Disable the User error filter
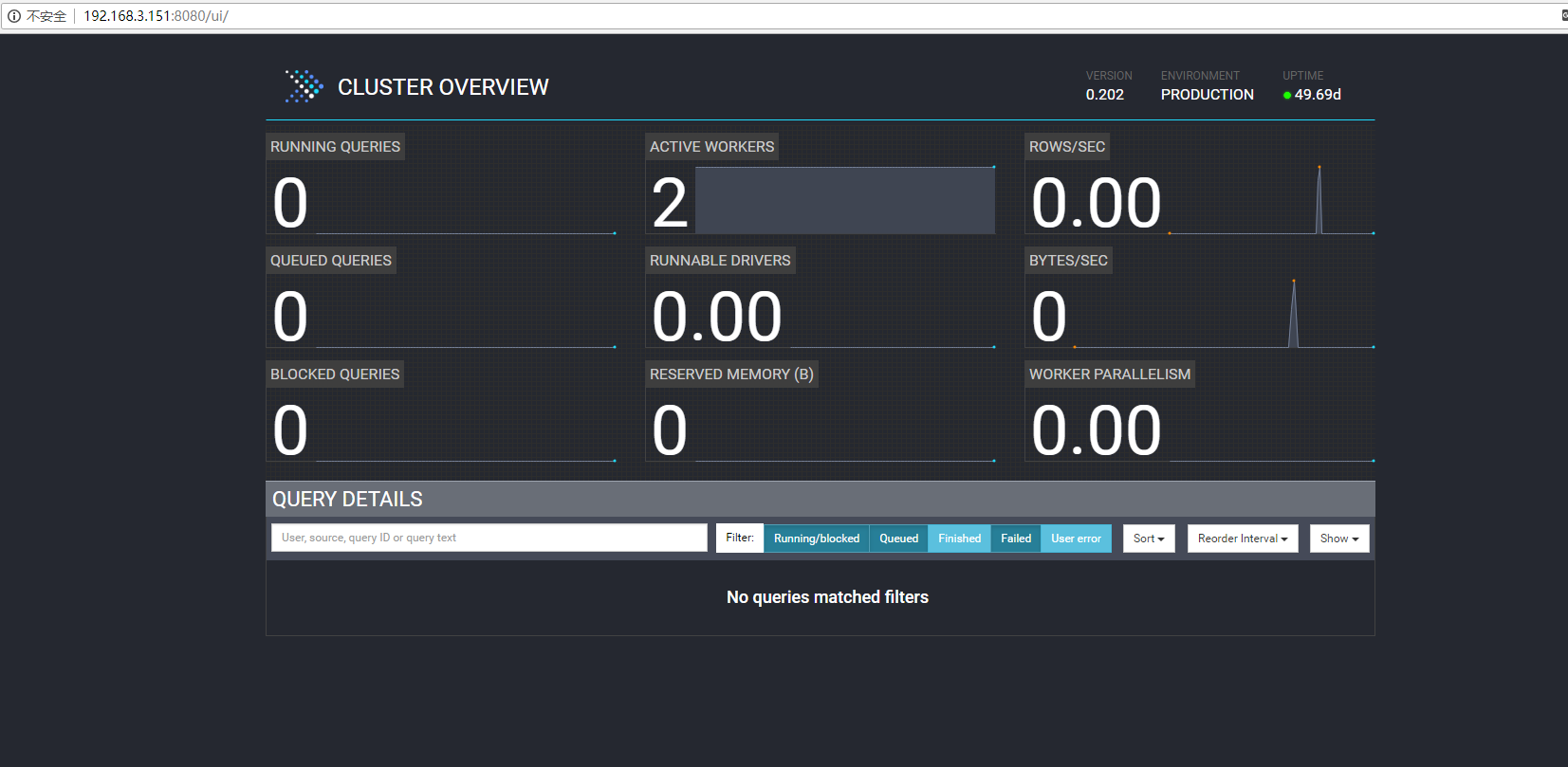This screenshot has height=767, width=1568. (1076, 539)
